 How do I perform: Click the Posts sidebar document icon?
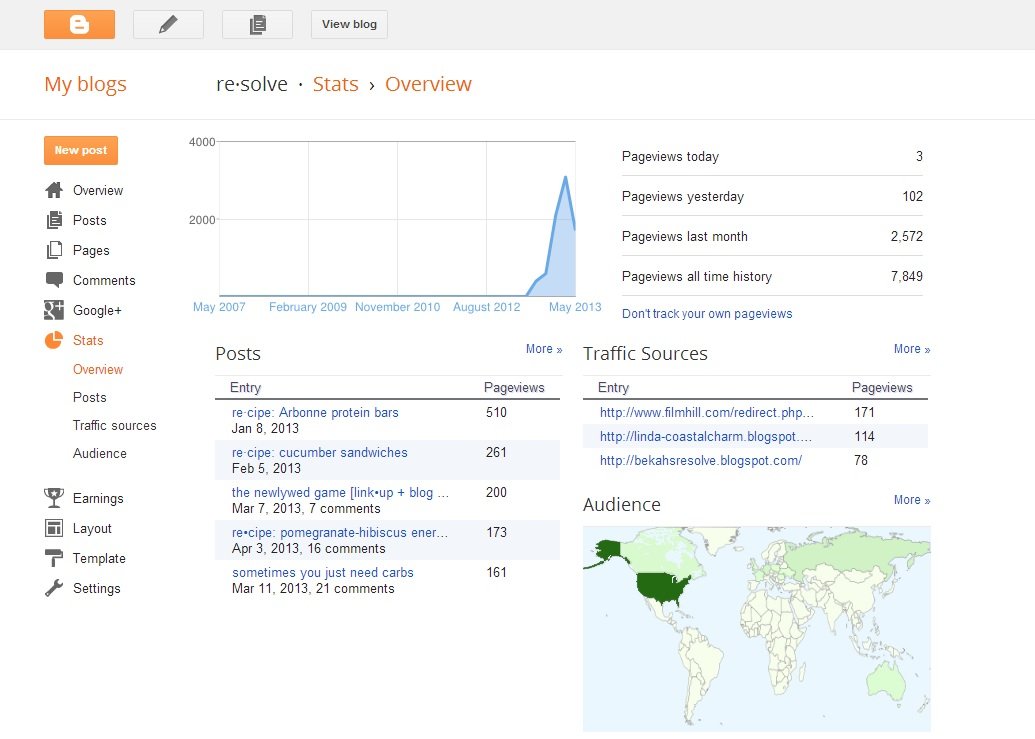[54, 220]
